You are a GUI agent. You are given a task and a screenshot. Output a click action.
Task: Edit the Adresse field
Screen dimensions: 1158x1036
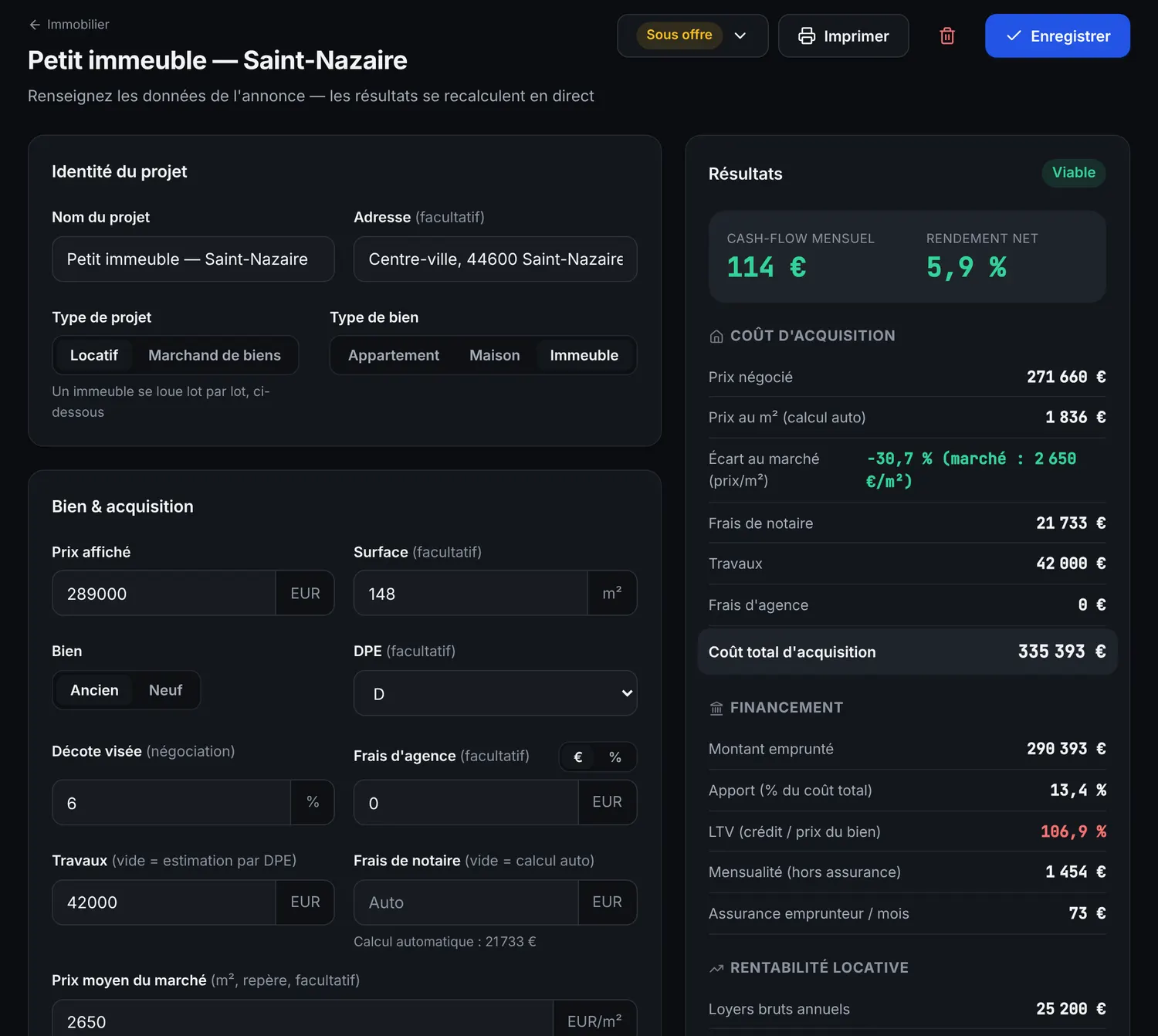[495, 259]
